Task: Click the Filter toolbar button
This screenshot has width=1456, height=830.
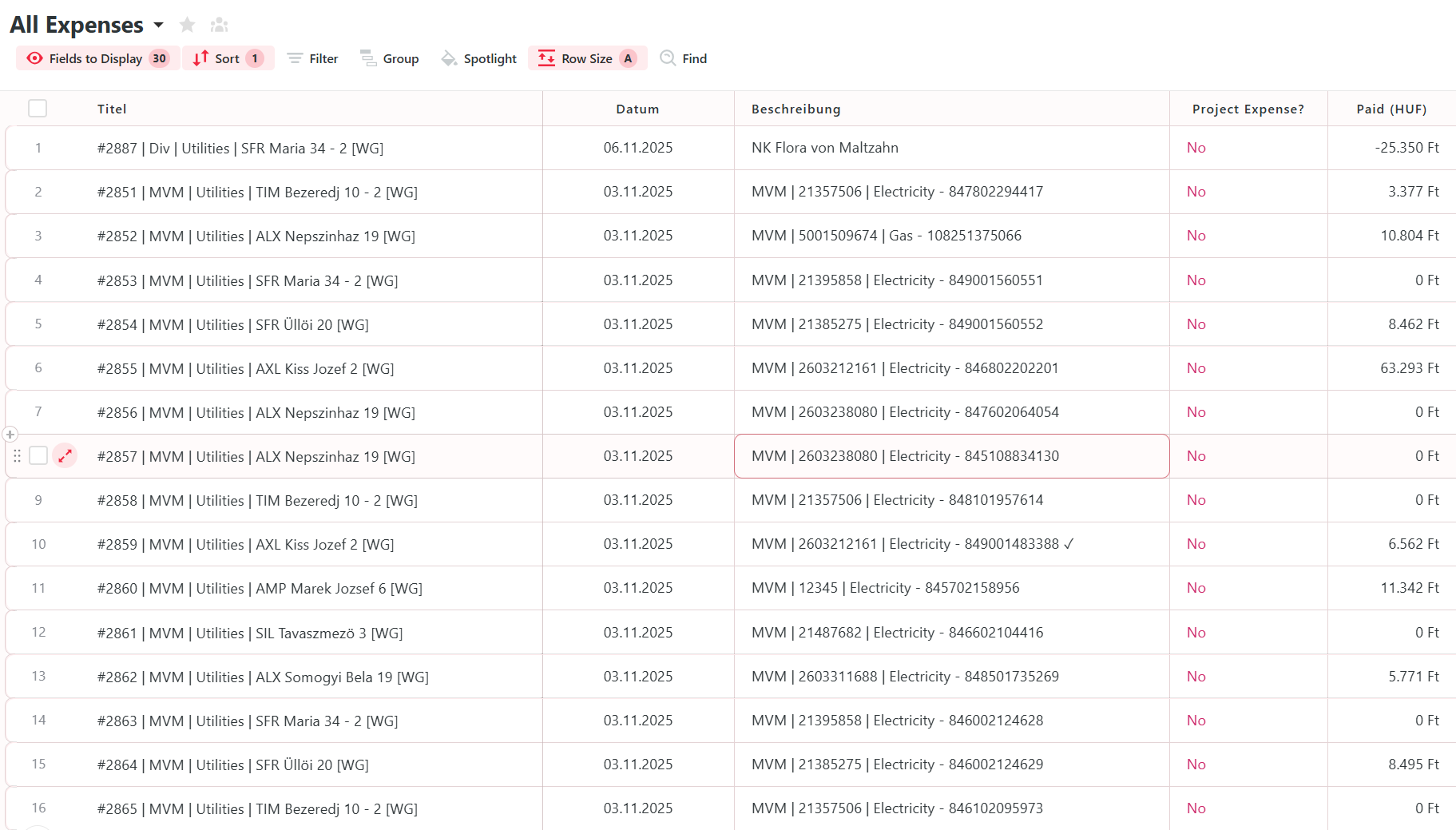Action: pos(313,58)
